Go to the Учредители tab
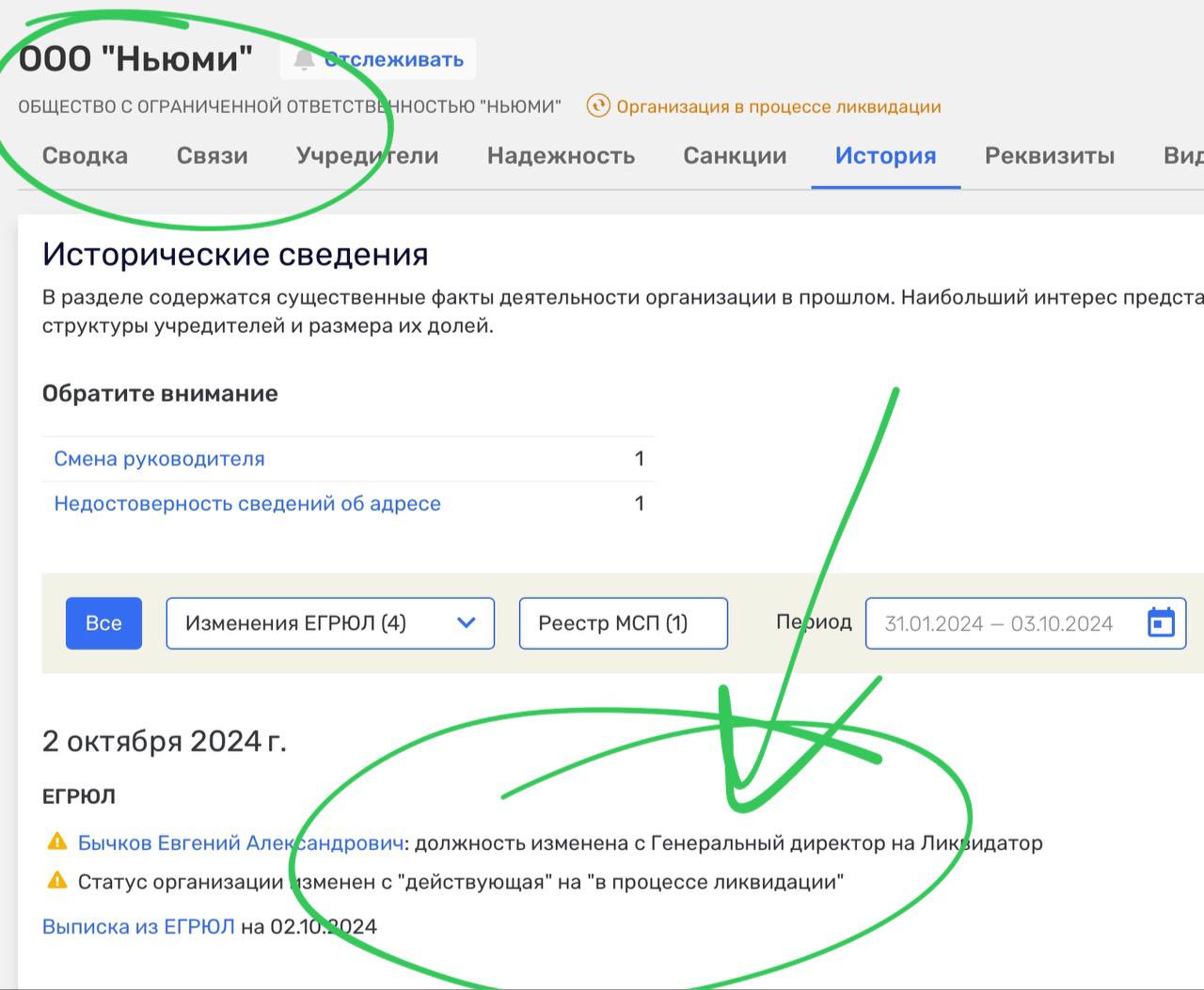The image size is (1204, 990). (367, 156)
